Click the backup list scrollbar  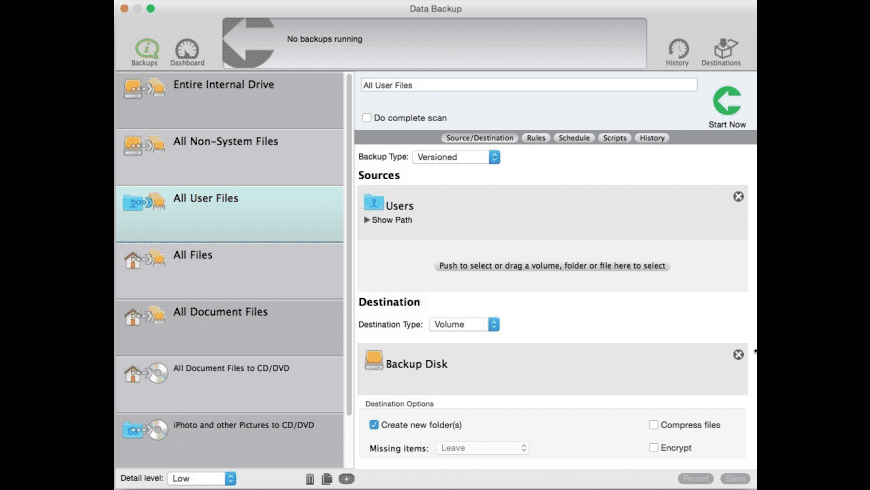[349, 244]
